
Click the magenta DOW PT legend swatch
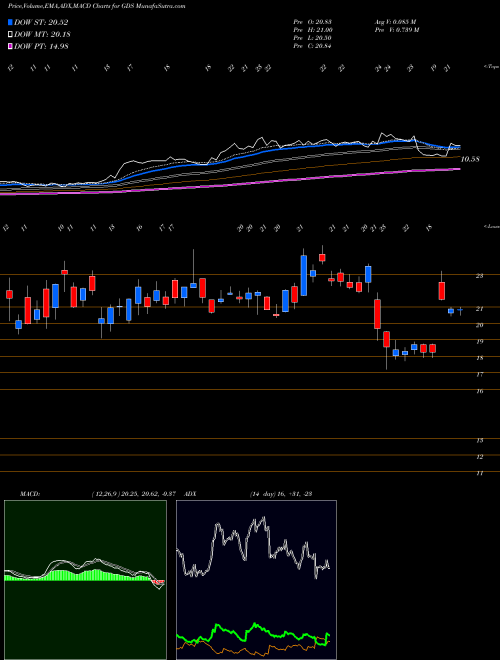click(11, 46)
